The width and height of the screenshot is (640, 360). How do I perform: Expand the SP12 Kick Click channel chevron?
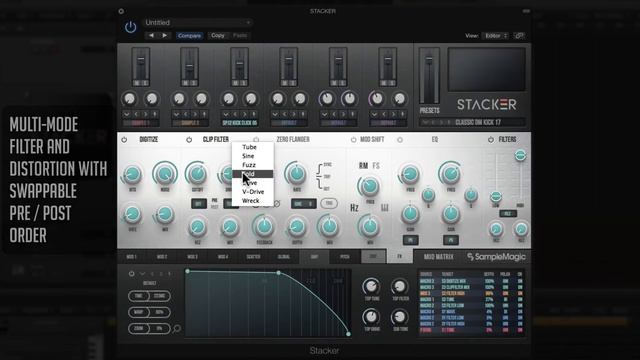click(226, 114)
